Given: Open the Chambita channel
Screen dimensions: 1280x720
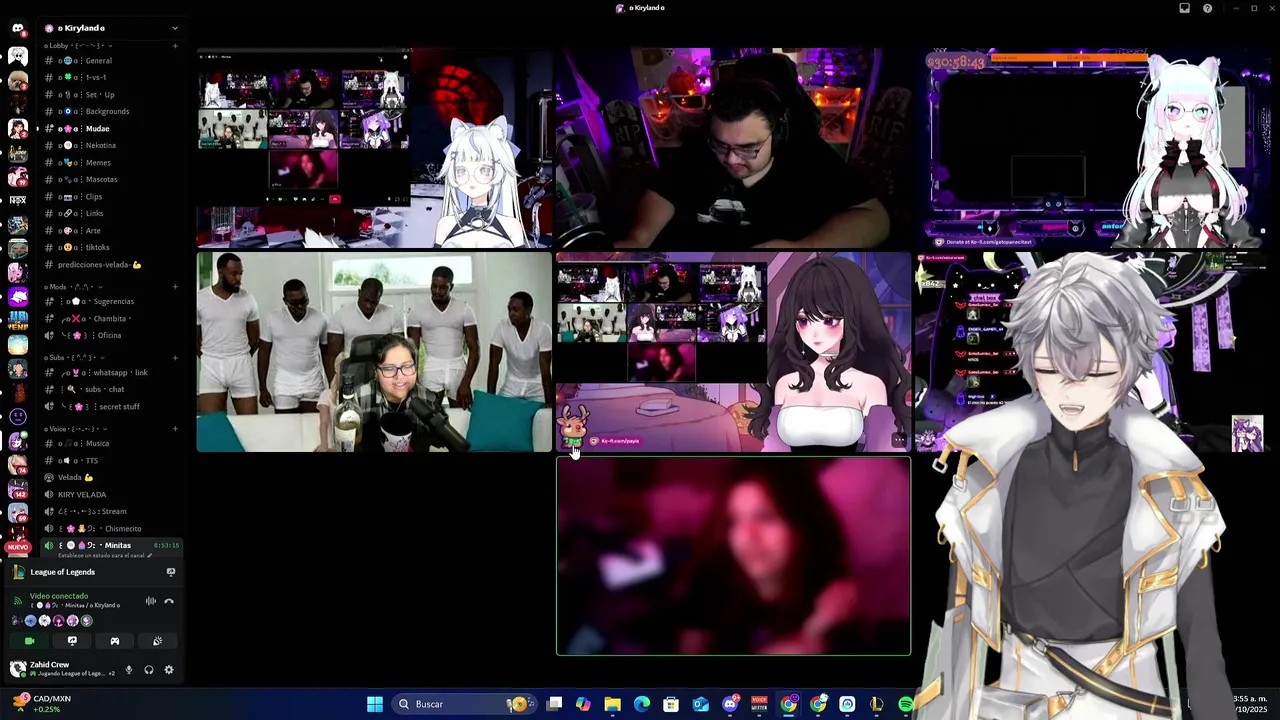Looking at the screenshot, I should click(x=111, y=319).
